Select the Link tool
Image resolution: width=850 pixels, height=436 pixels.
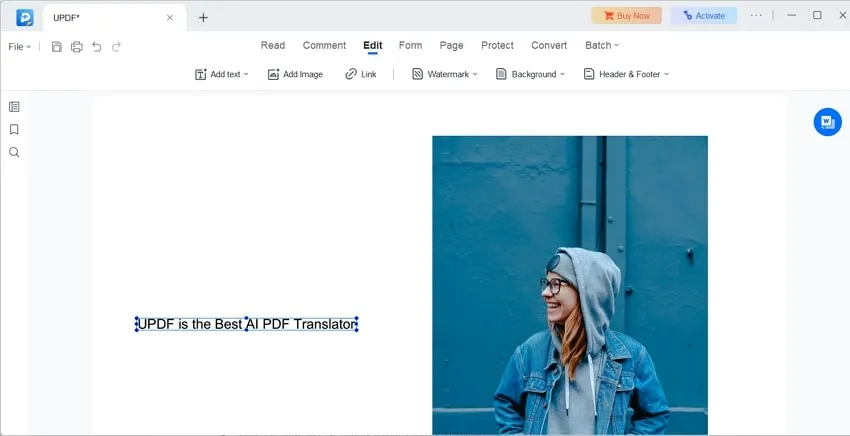coord(360,74)
